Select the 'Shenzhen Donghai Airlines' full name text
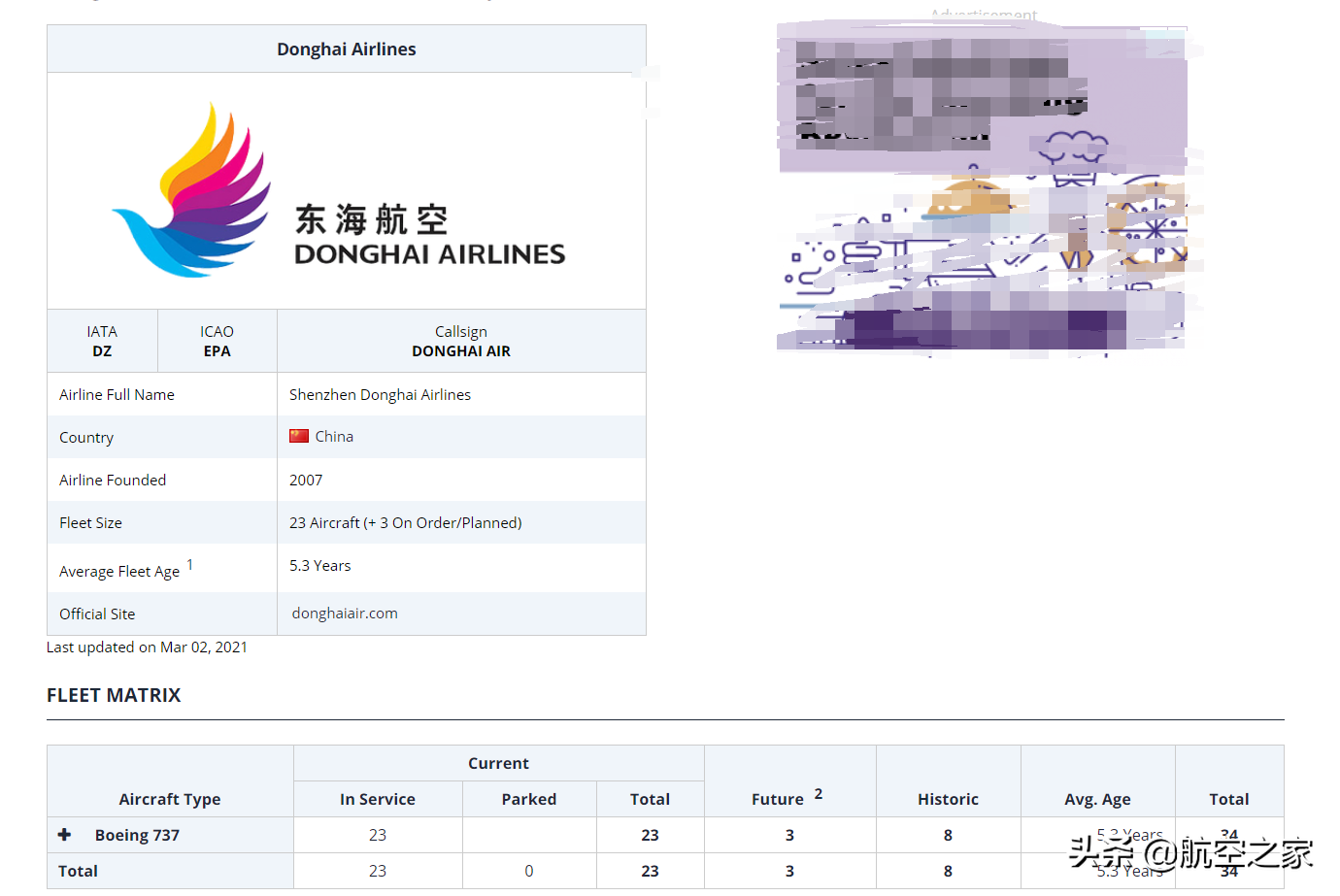 click(380, 395)
